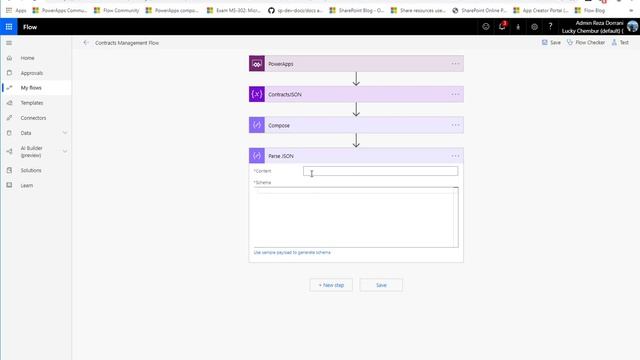Expand the ContractsJSON step card
Screen dimensions: 640x360
click(x=356, y=94)
